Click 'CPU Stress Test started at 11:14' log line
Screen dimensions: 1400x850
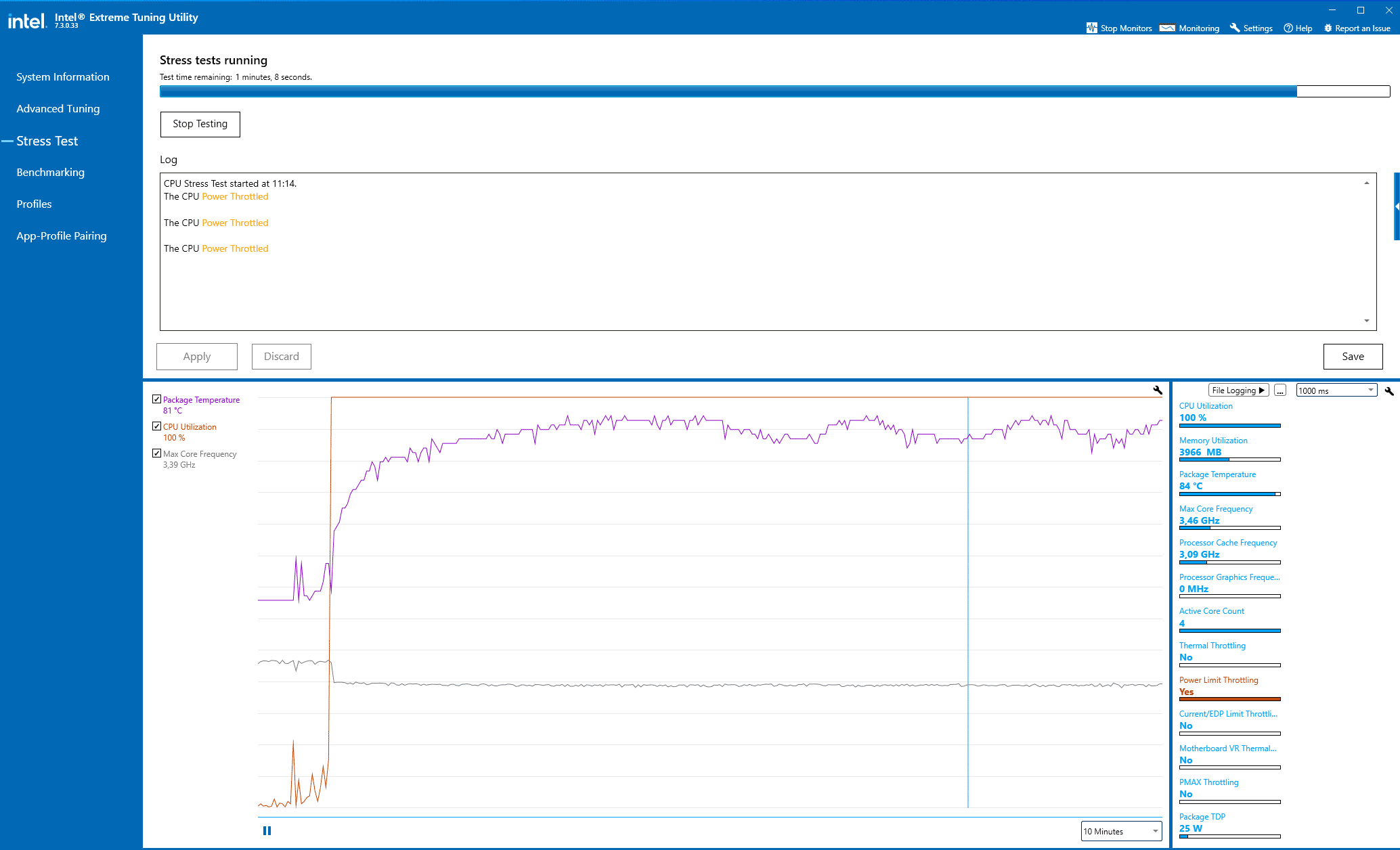pos(230,183)
